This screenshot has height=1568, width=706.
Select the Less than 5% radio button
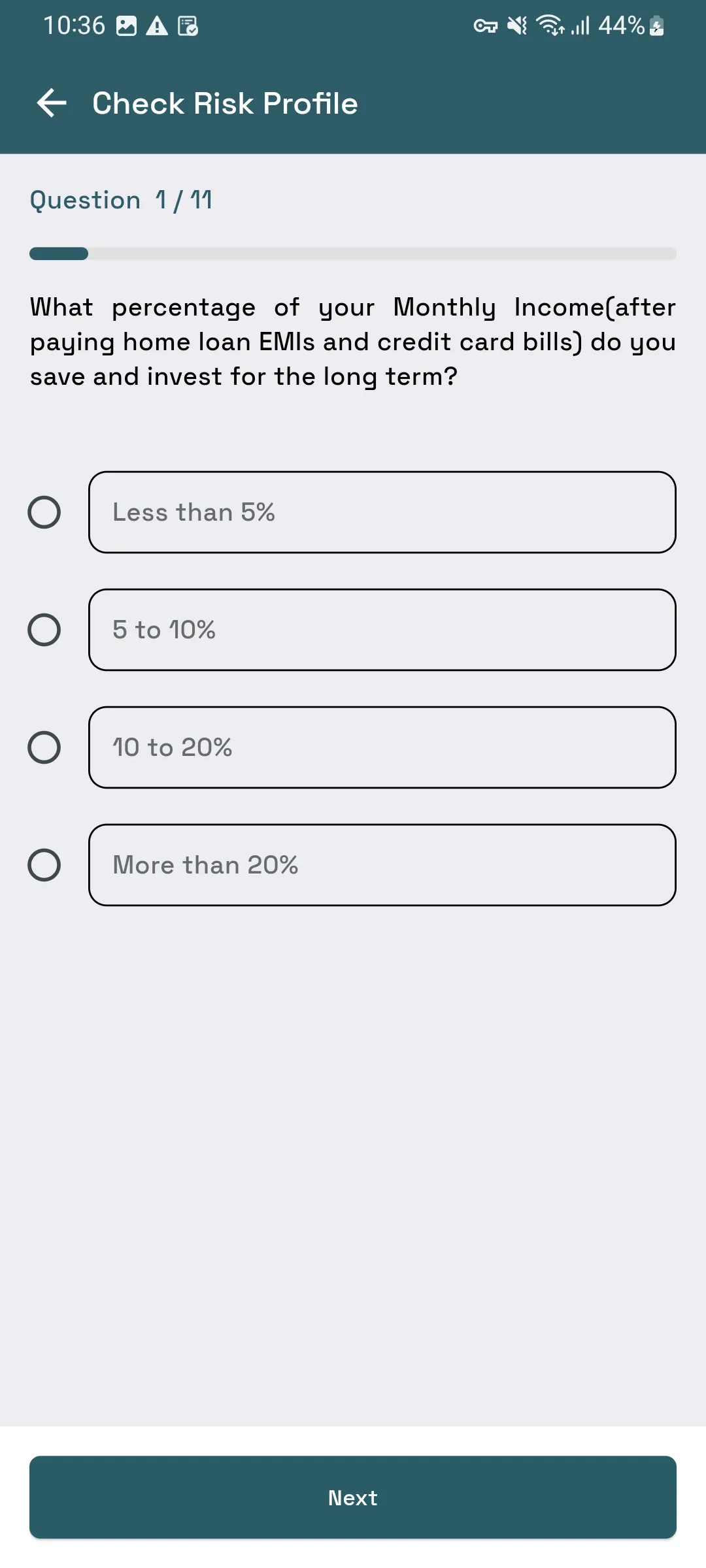tap(44, 512)
